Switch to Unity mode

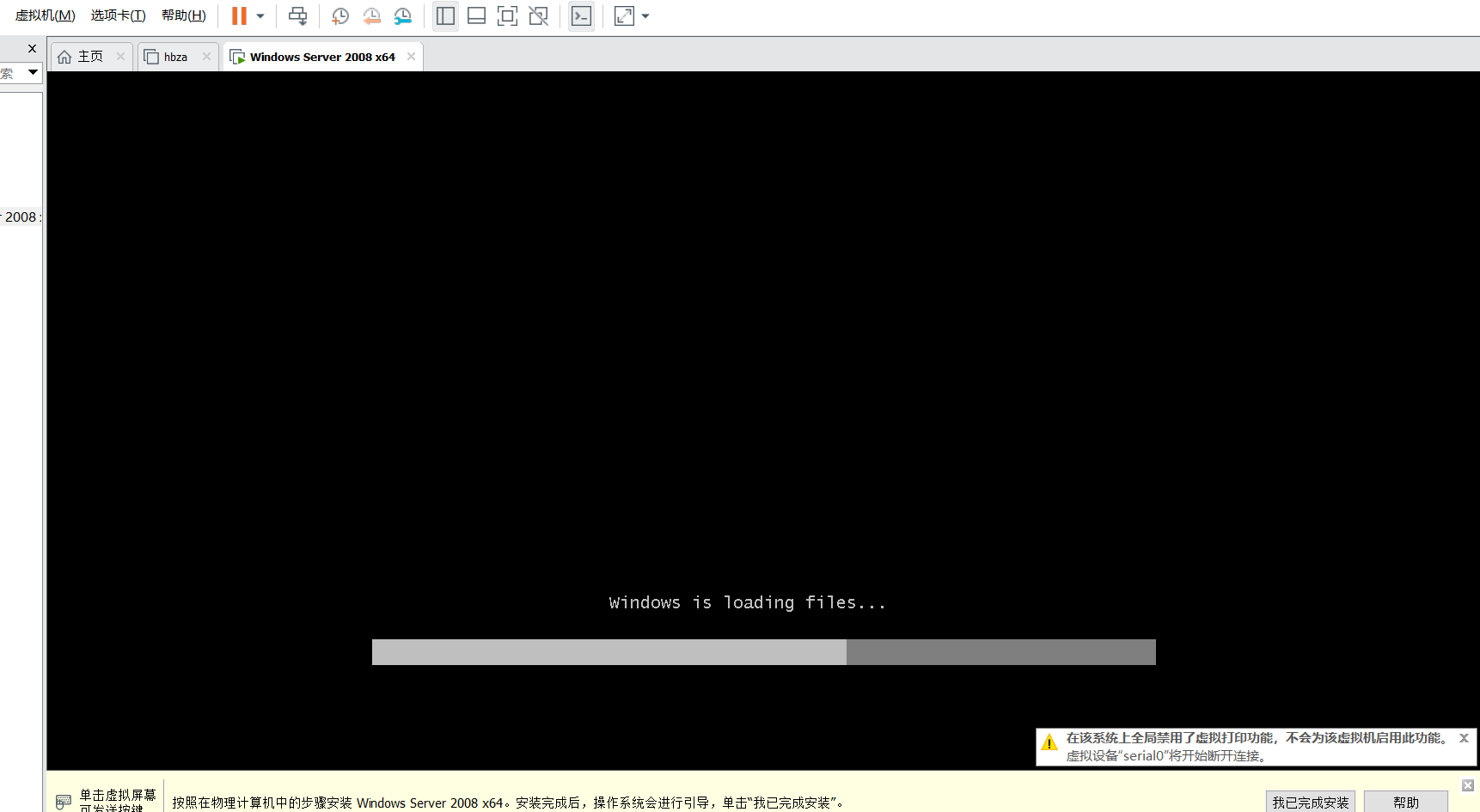pyautogui.click(x=538, y=15)
